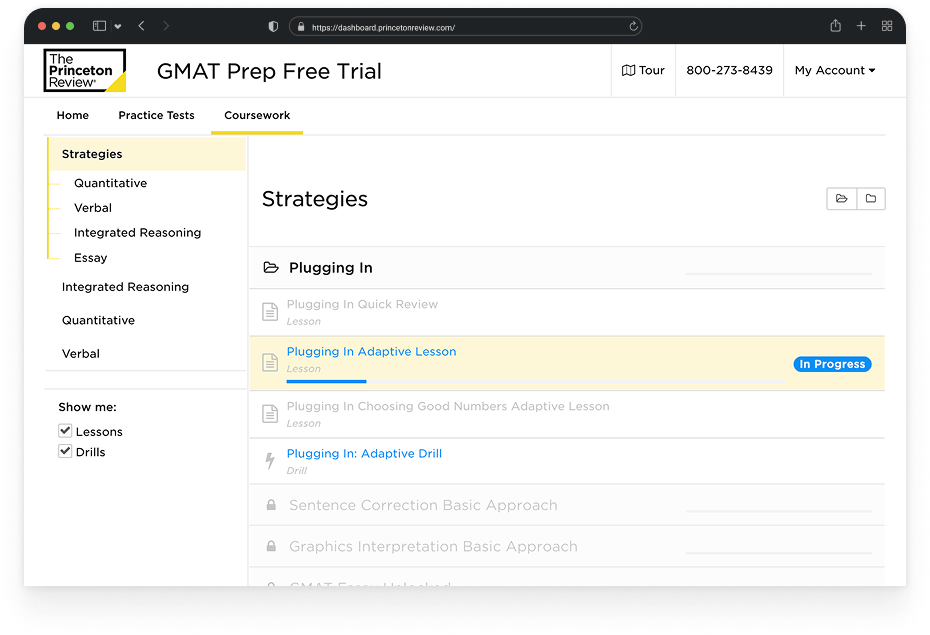Click the collapse all folders icon
Viewport: 930px width, 635px height.
pyautogui.click(x=871, y=198)
